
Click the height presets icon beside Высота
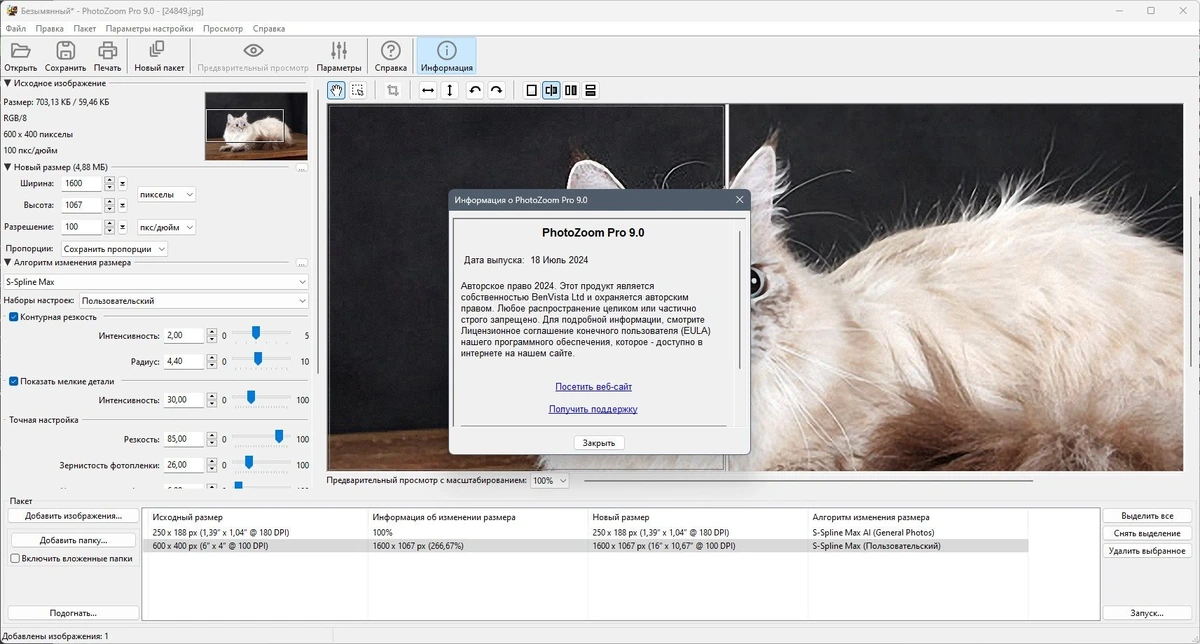[x=123, y=205]
